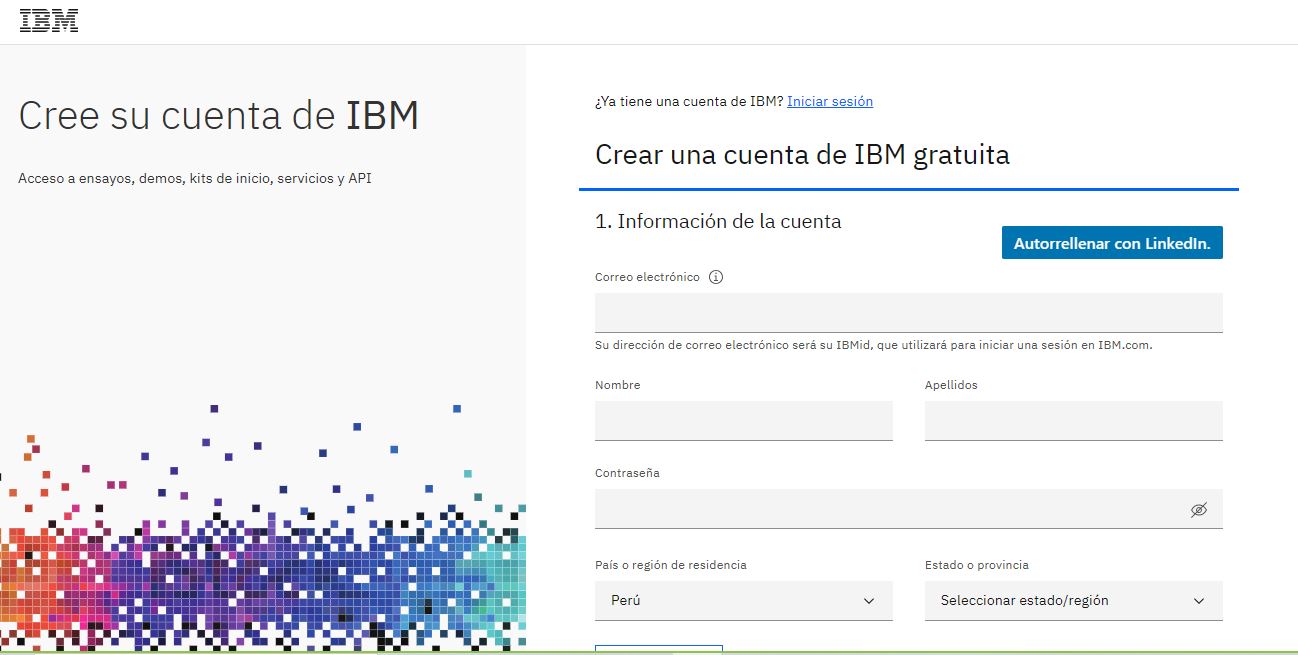Toggle password visibility eye icon

(x=1199, y=509)
